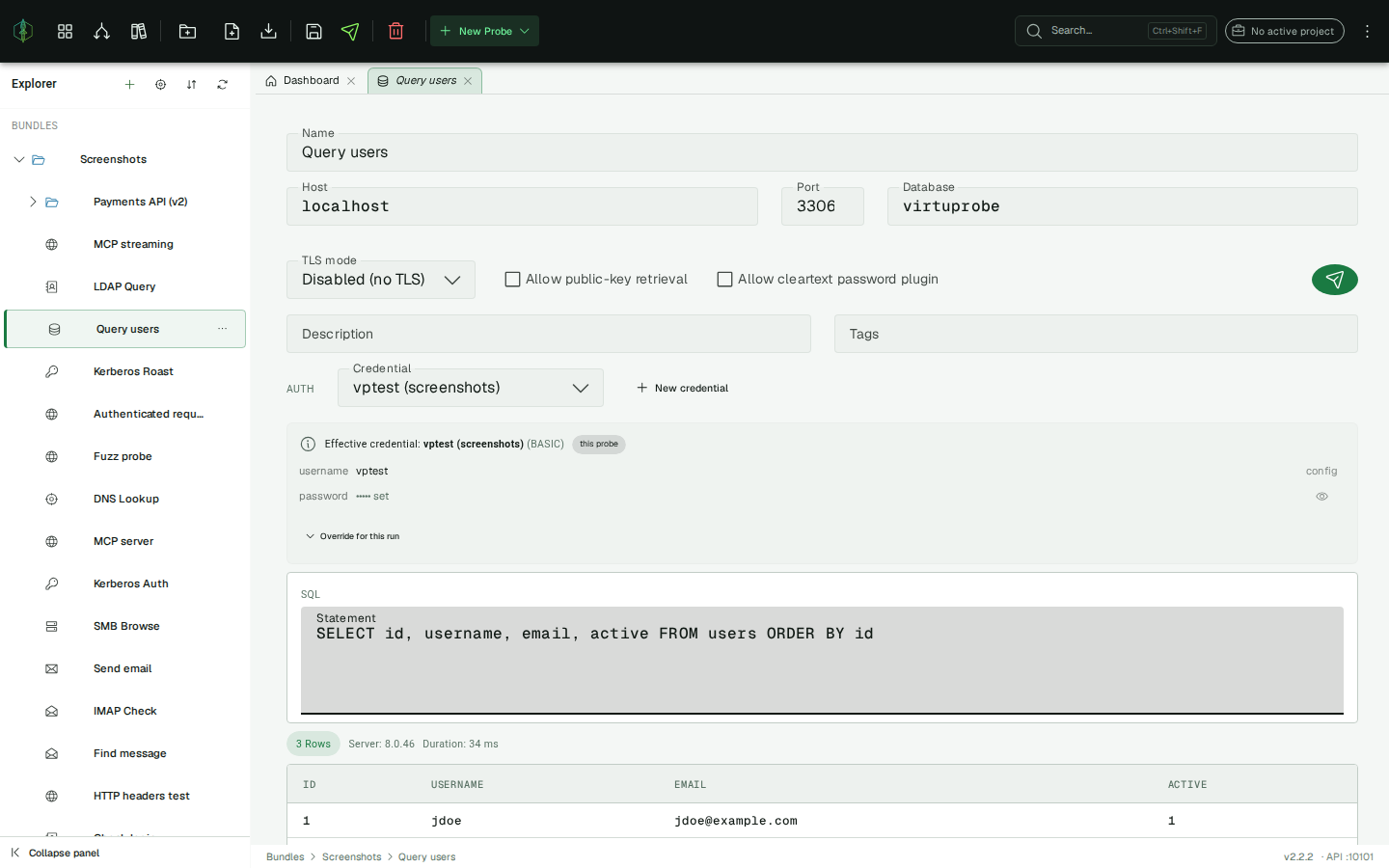Open the New Probe dropdown
This screenshot has width=1389, height=868.
[484, 31]
